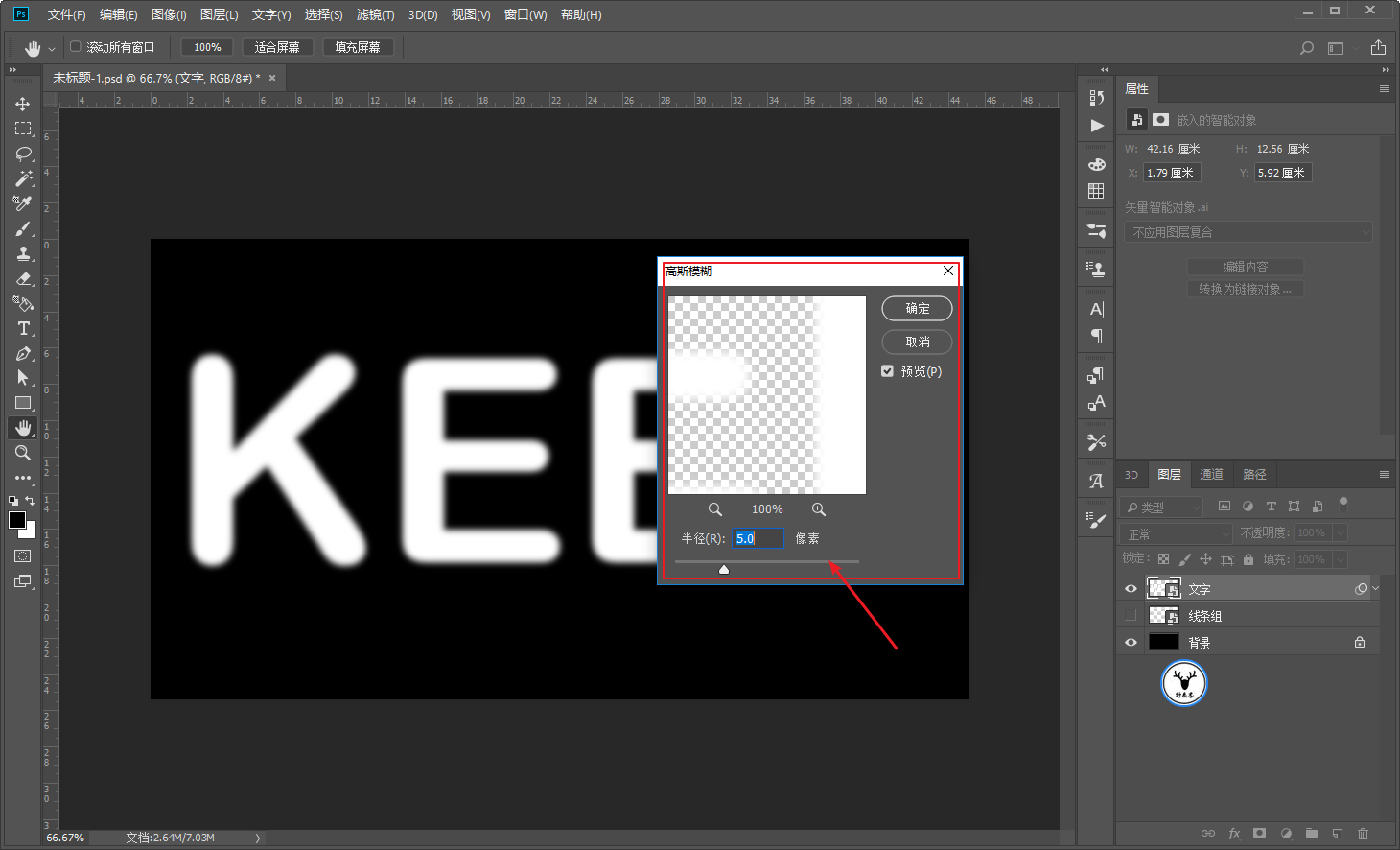Image resolution: width=1400 pixels, height=850 pixels.
Task: Select the Pen tool
Action: pyautogui.click(x=23, y=353)
